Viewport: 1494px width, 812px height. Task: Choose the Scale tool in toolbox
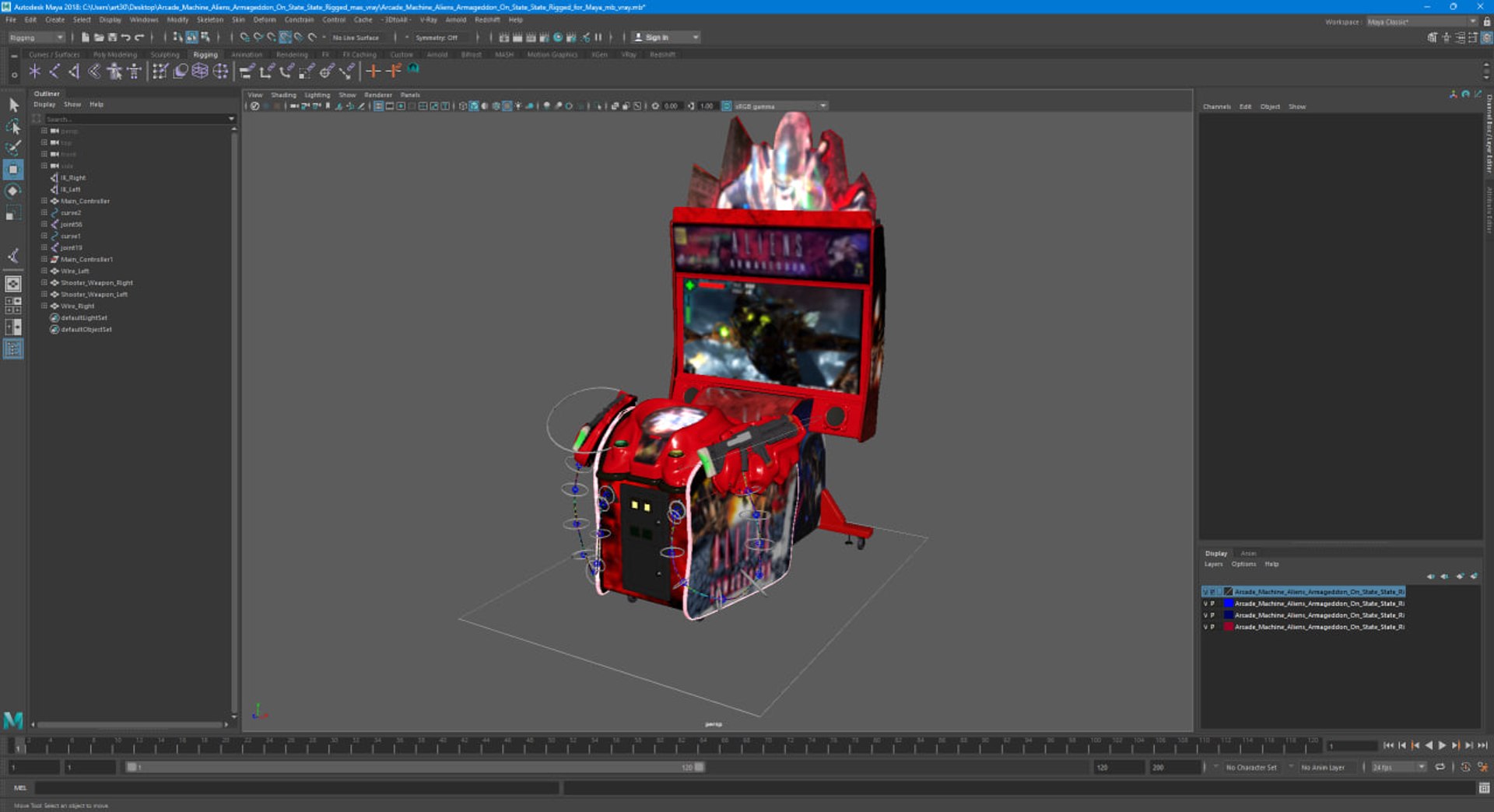pyautogui.click(x=13, y=213)
